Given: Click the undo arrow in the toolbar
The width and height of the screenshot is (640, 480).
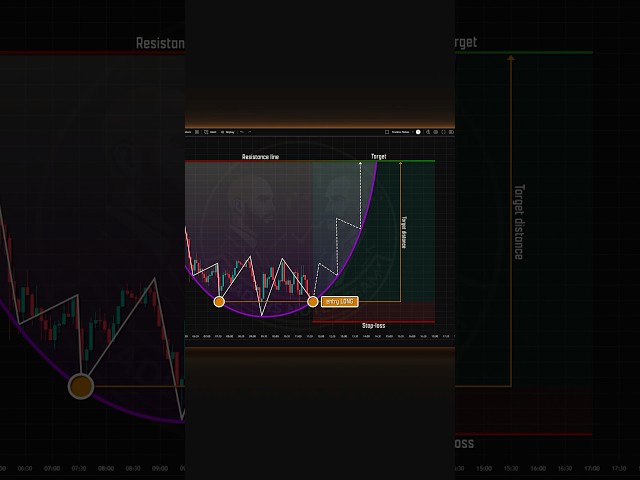Looking at the screenshot, I should [242, 132].
